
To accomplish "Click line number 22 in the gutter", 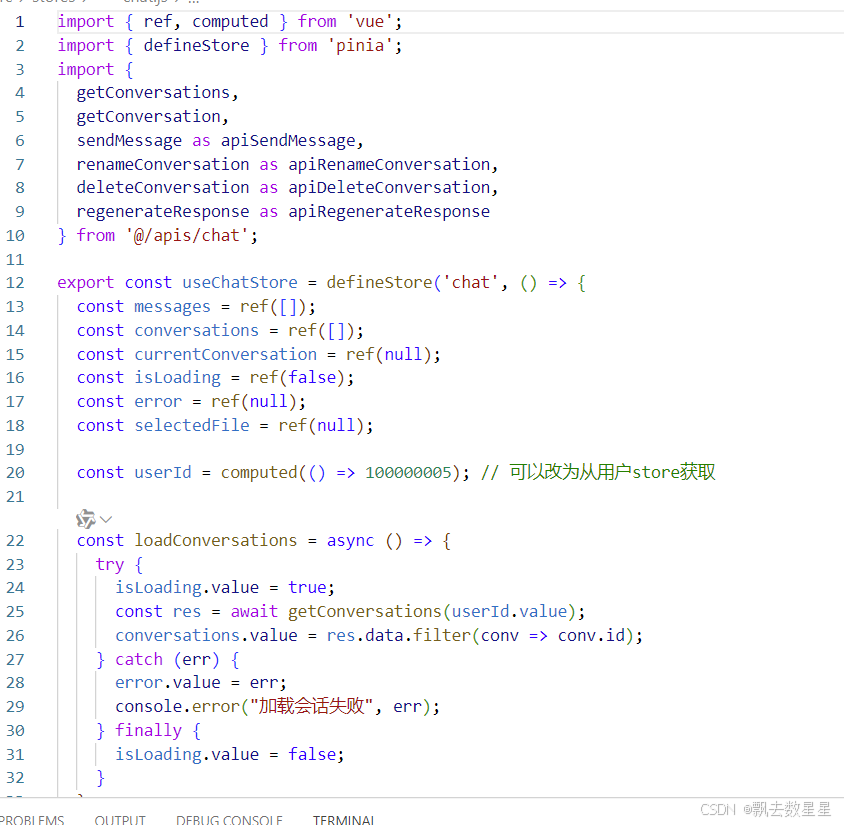I will [x=15, y=541].
